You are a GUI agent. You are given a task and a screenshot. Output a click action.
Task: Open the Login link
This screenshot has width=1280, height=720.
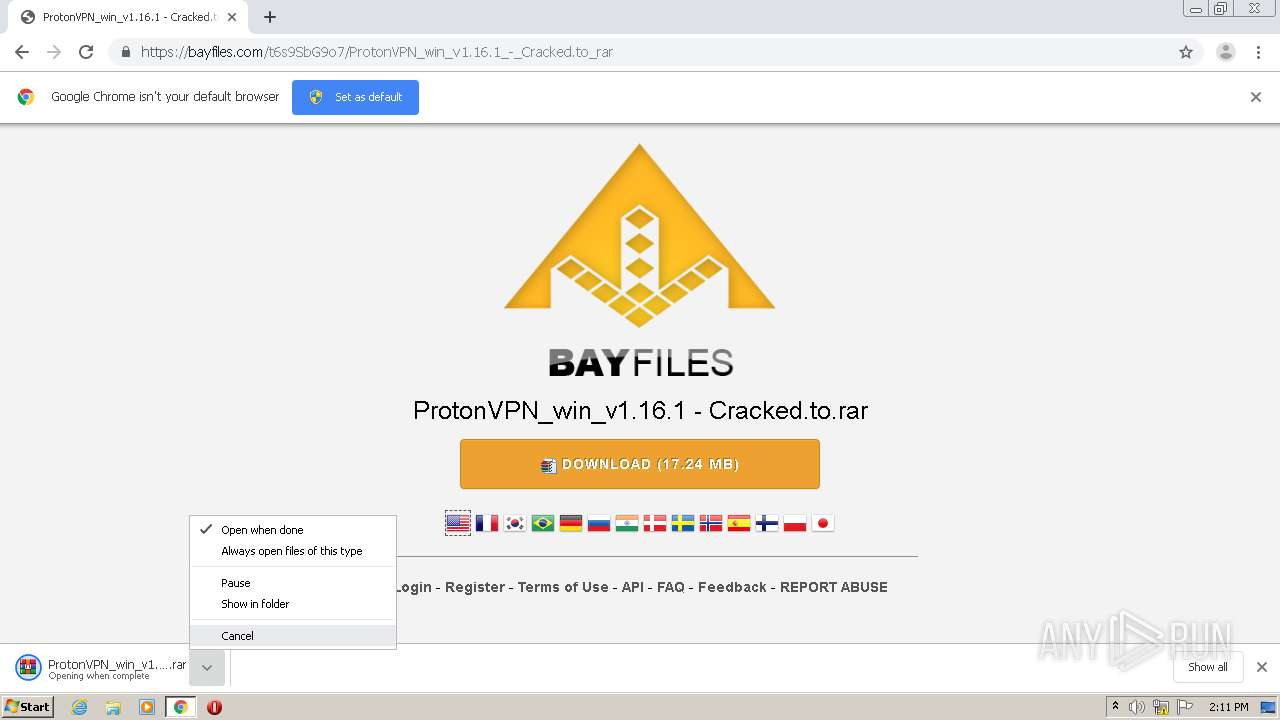click(413, 587)
